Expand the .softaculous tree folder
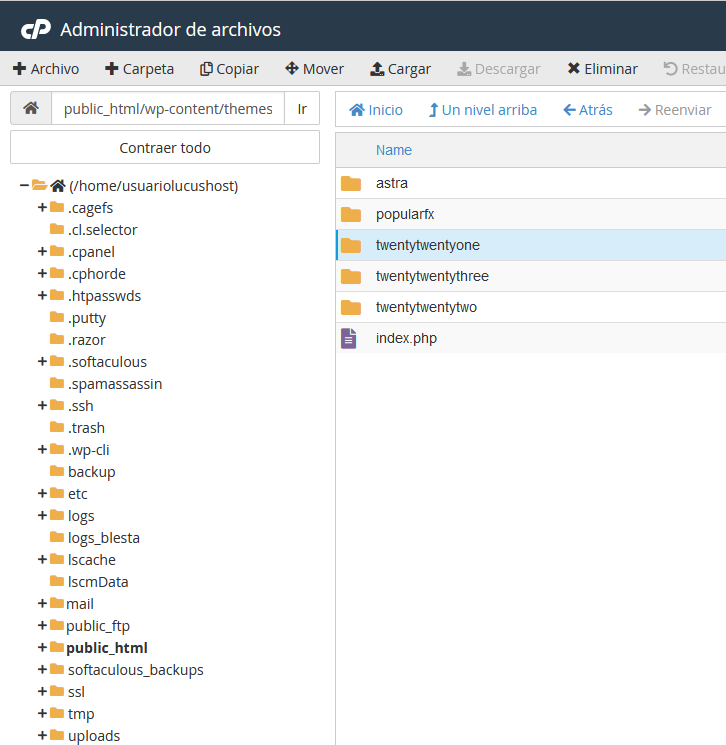 (x=42, y=362)
